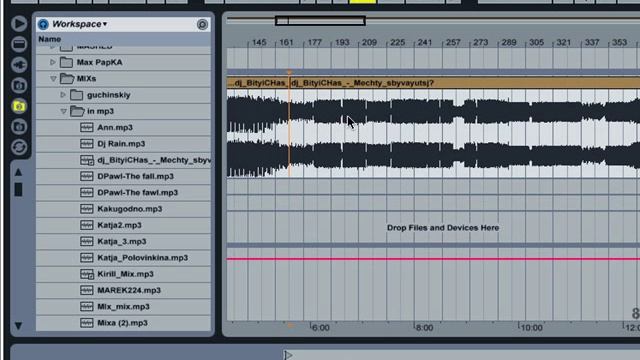Select DPawl-The fall.mp3 file
The width and height of the screenshot is (640, 360).
point(124,176)
